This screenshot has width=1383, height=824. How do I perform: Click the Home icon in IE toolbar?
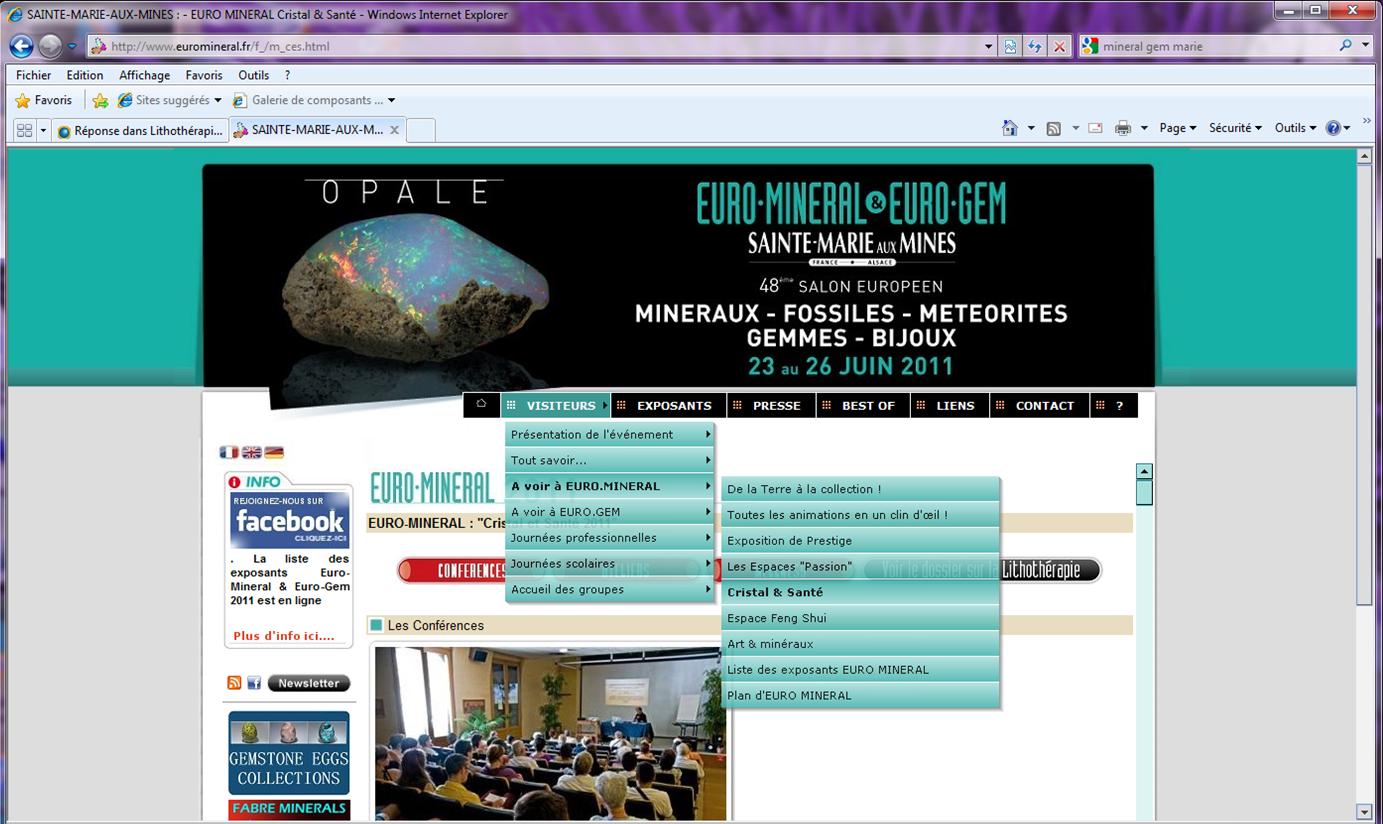(x=1010, y=128)
